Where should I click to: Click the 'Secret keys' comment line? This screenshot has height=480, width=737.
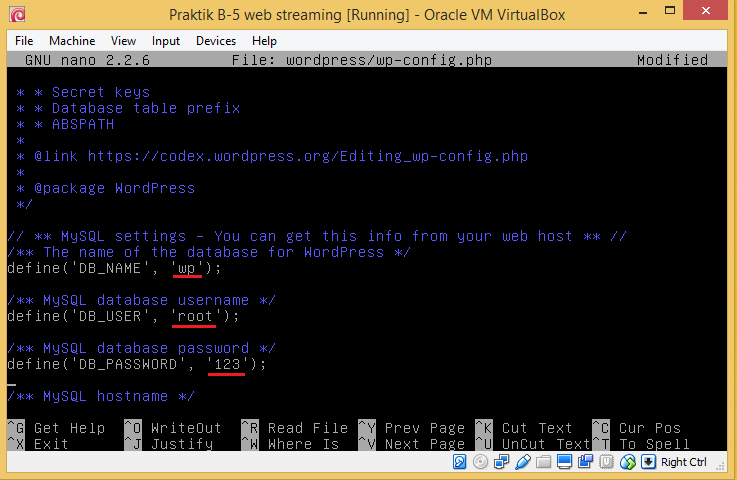(x=83, y=92)
